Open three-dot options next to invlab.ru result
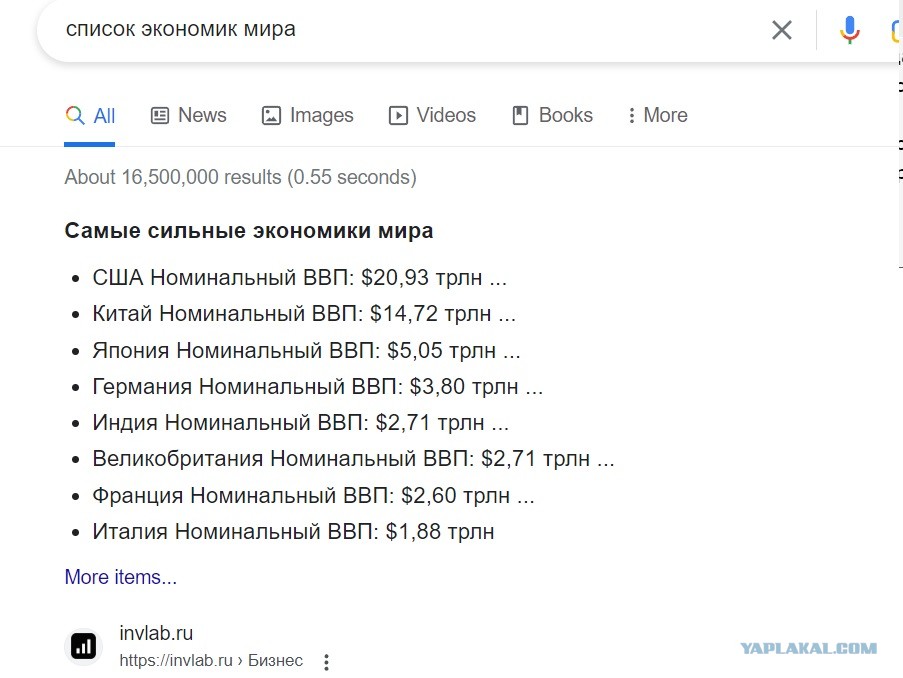The height and width of the screenshot is (678, 903). (326, 662)
